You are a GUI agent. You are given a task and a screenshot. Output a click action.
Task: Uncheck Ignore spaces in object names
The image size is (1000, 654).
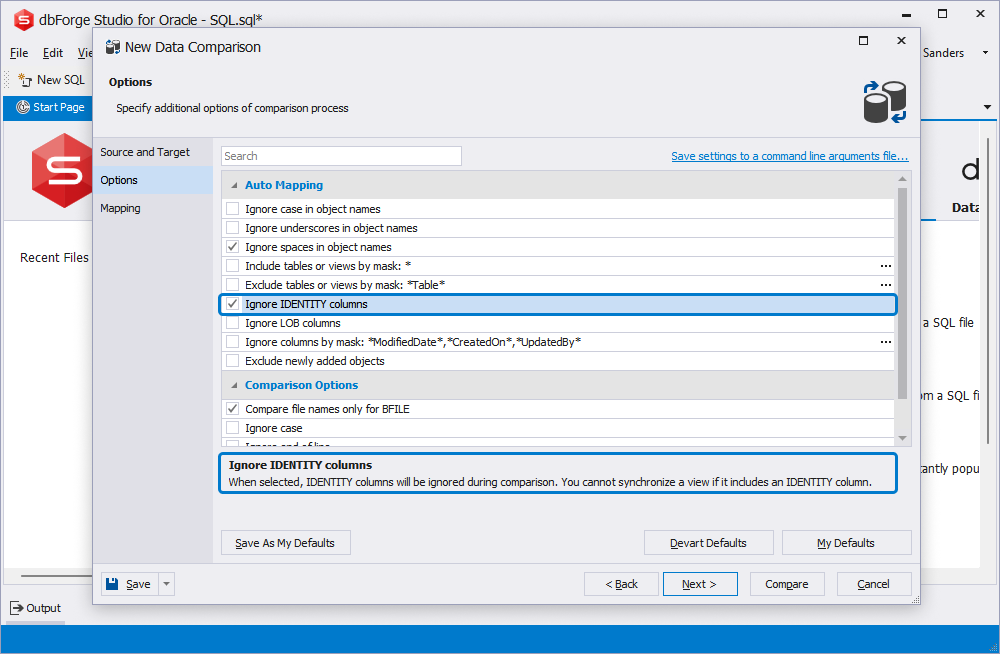pos(233,247)
